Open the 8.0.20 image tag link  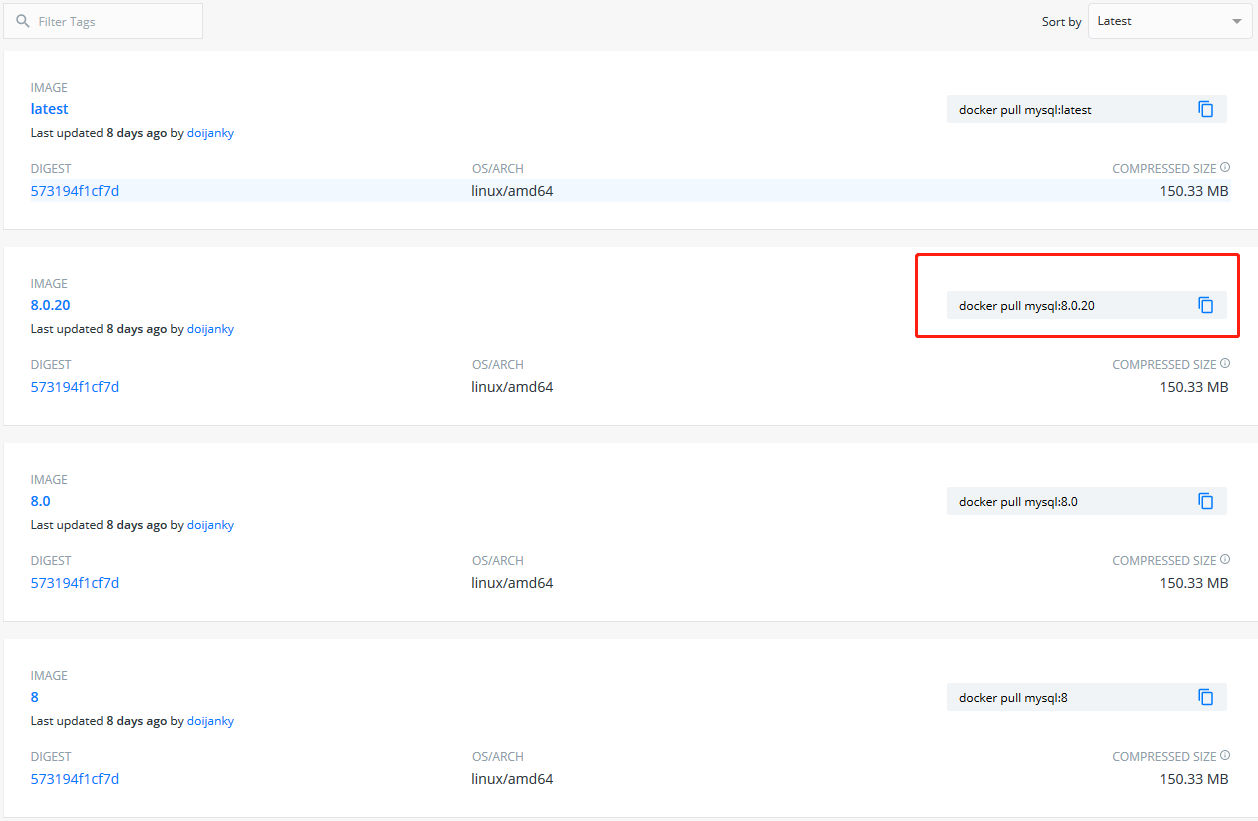tap(51, 305)
